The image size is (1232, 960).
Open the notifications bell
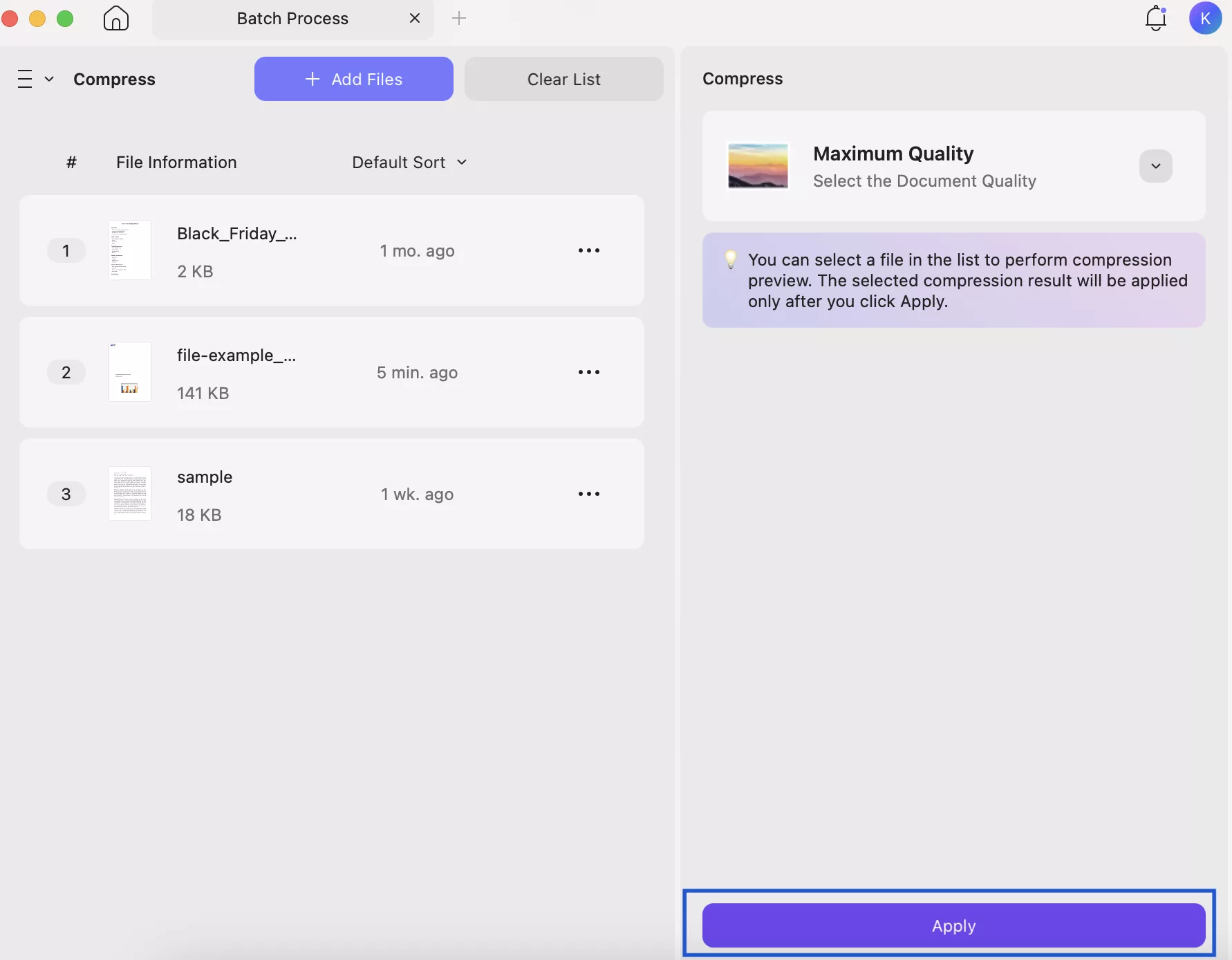[x=1155, y=19]
